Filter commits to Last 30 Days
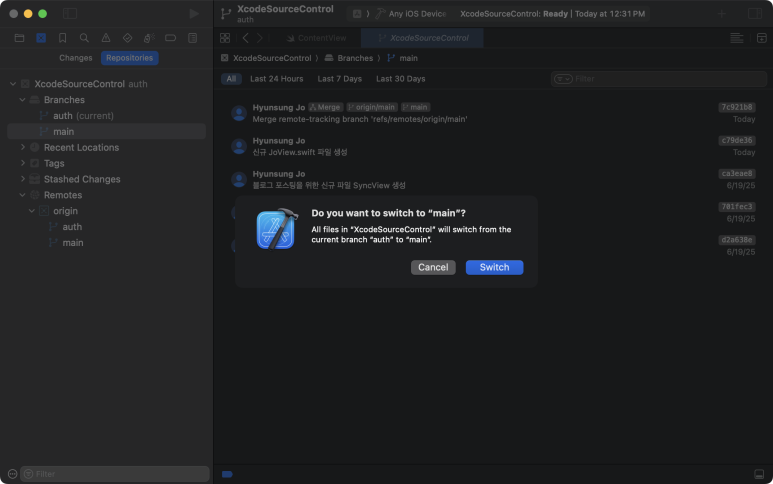The image size is (773, 484). pos(400,79)
